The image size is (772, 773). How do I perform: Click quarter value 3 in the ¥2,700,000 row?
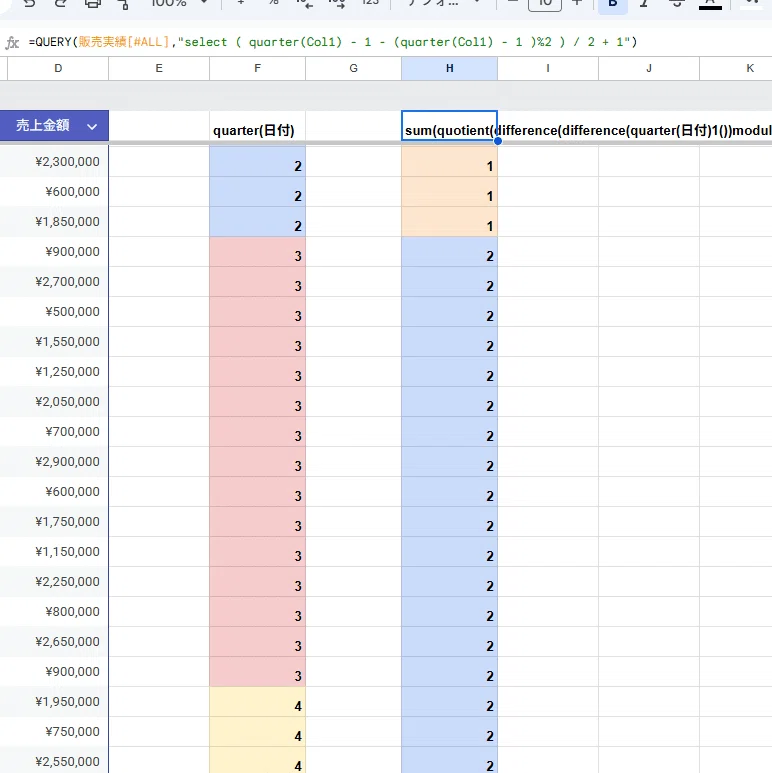[x=257, y=282]
